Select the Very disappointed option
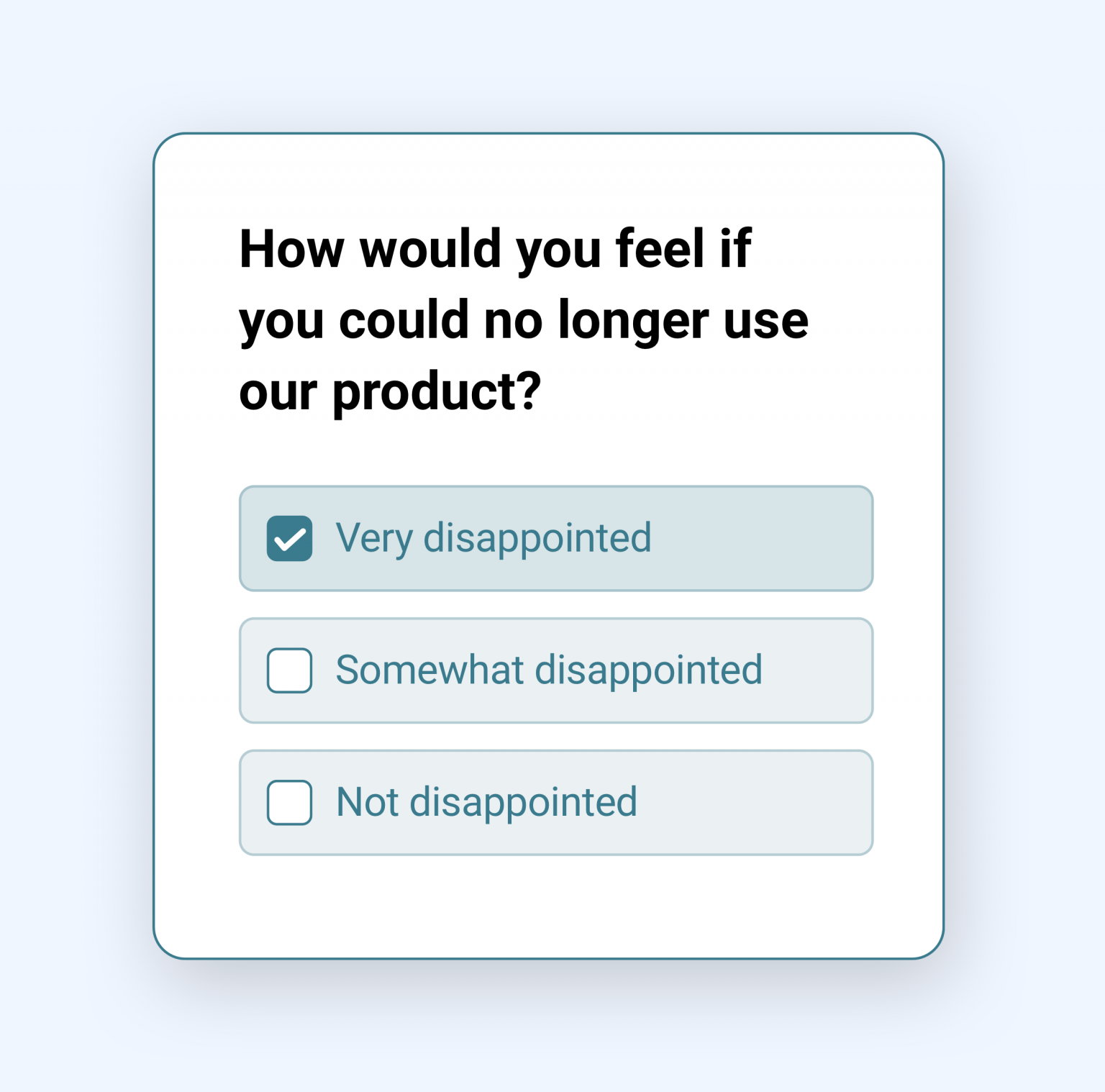The height and width of the screenshot is (1092, 1105). 554,538
